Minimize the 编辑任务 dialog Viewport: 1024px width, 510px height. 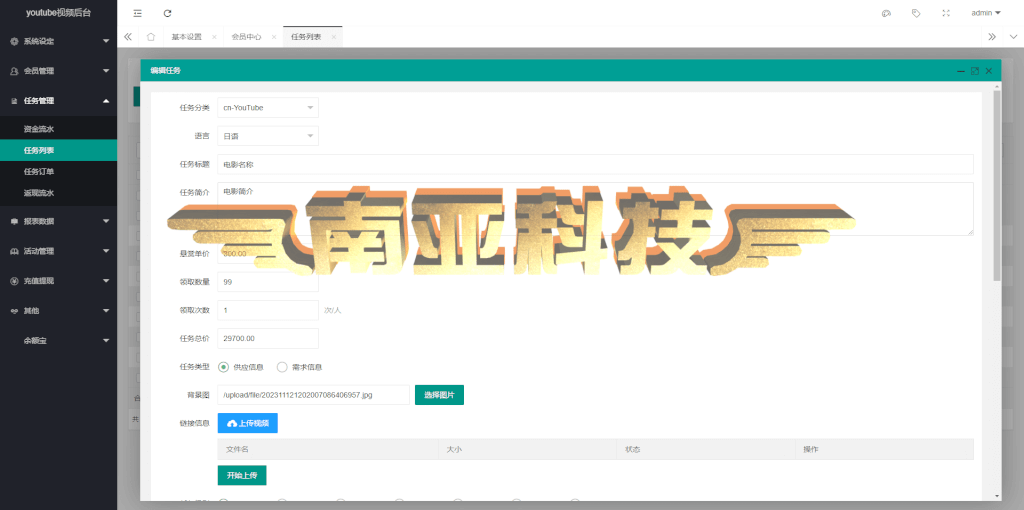(961, 71)
